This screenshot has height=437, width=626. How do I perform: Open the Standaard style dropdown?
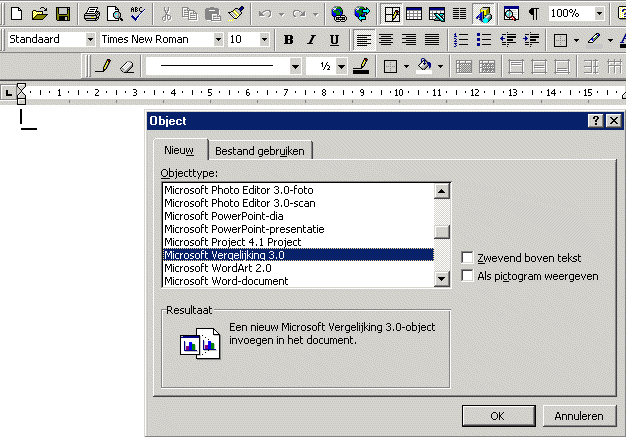[x=90, y=40]
